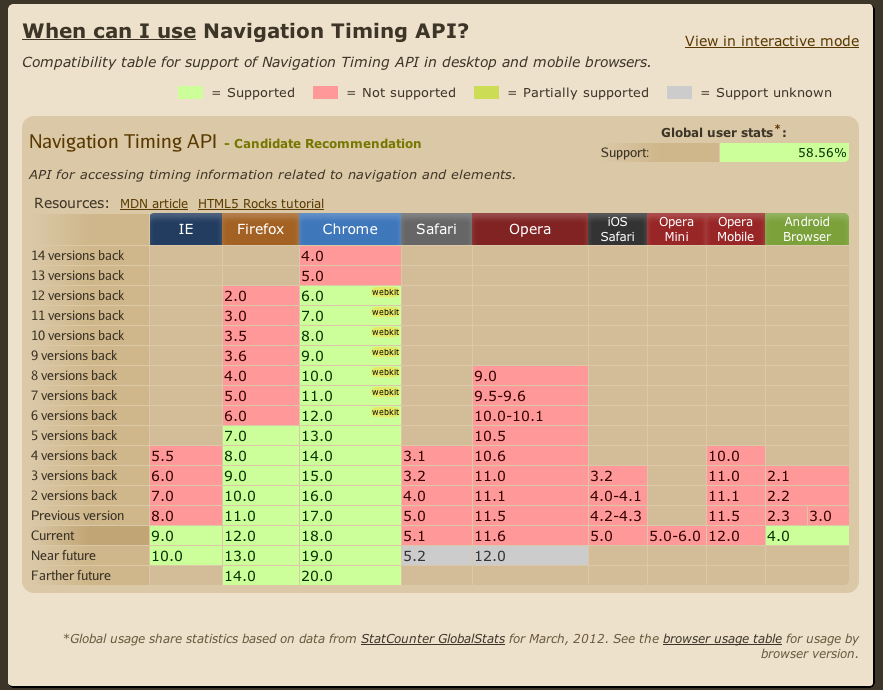Screen dimensions: 883x690
Task: Open the HTML5 Rocks tutorial link
Action: coord(261,203)
